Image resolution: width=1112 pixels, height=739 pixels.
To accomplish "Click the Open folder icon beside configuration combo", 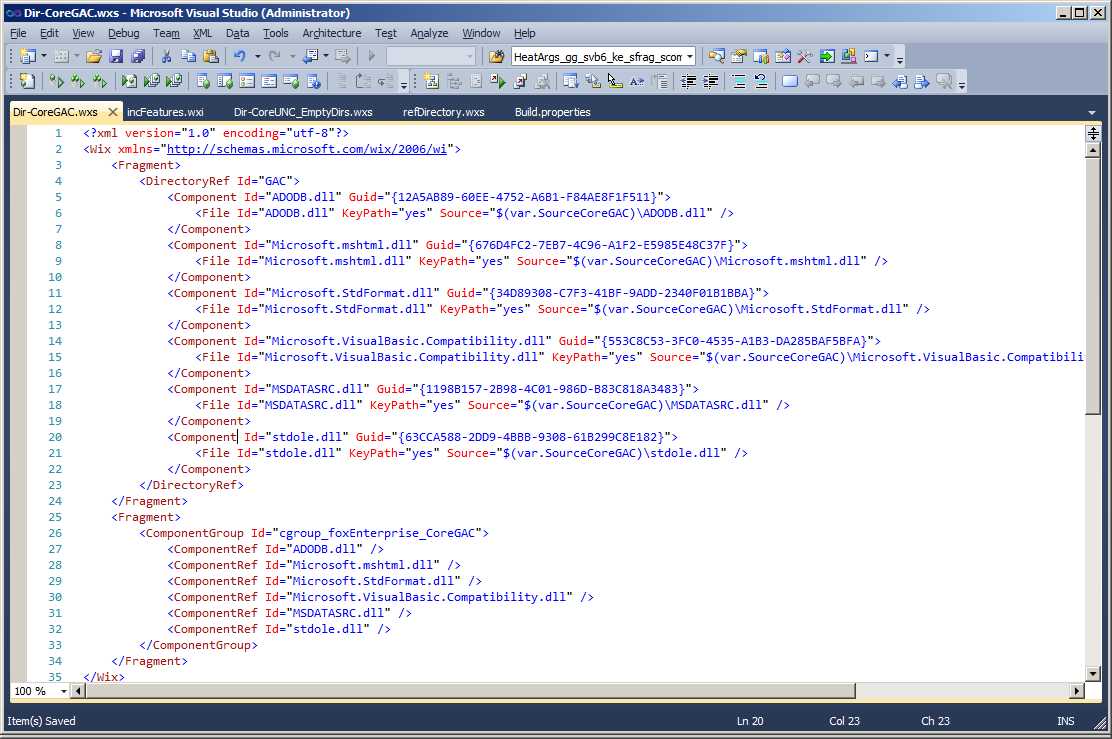I will click(496, 56).
